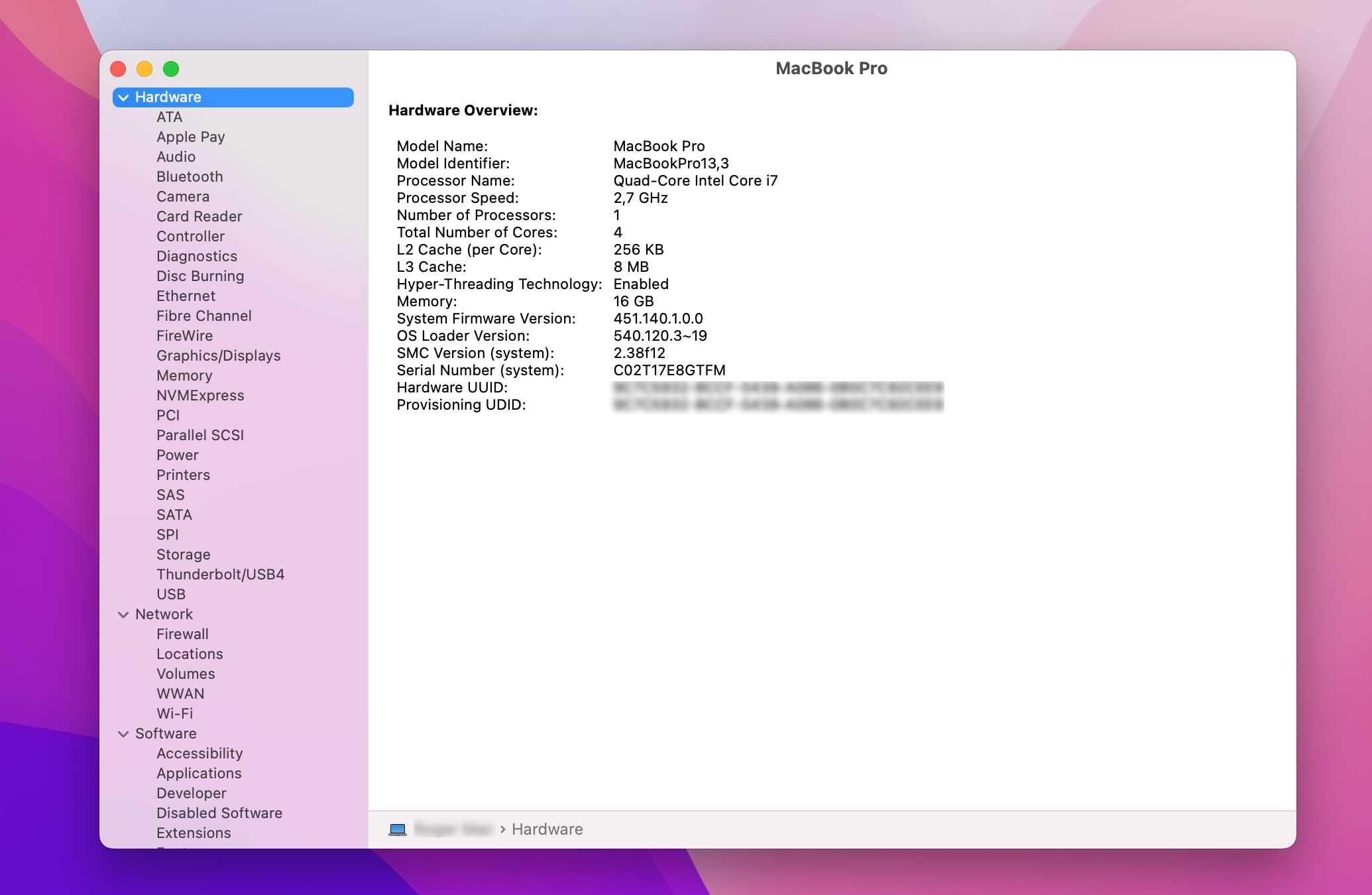Open the Card Reader entry

(200, 217)
